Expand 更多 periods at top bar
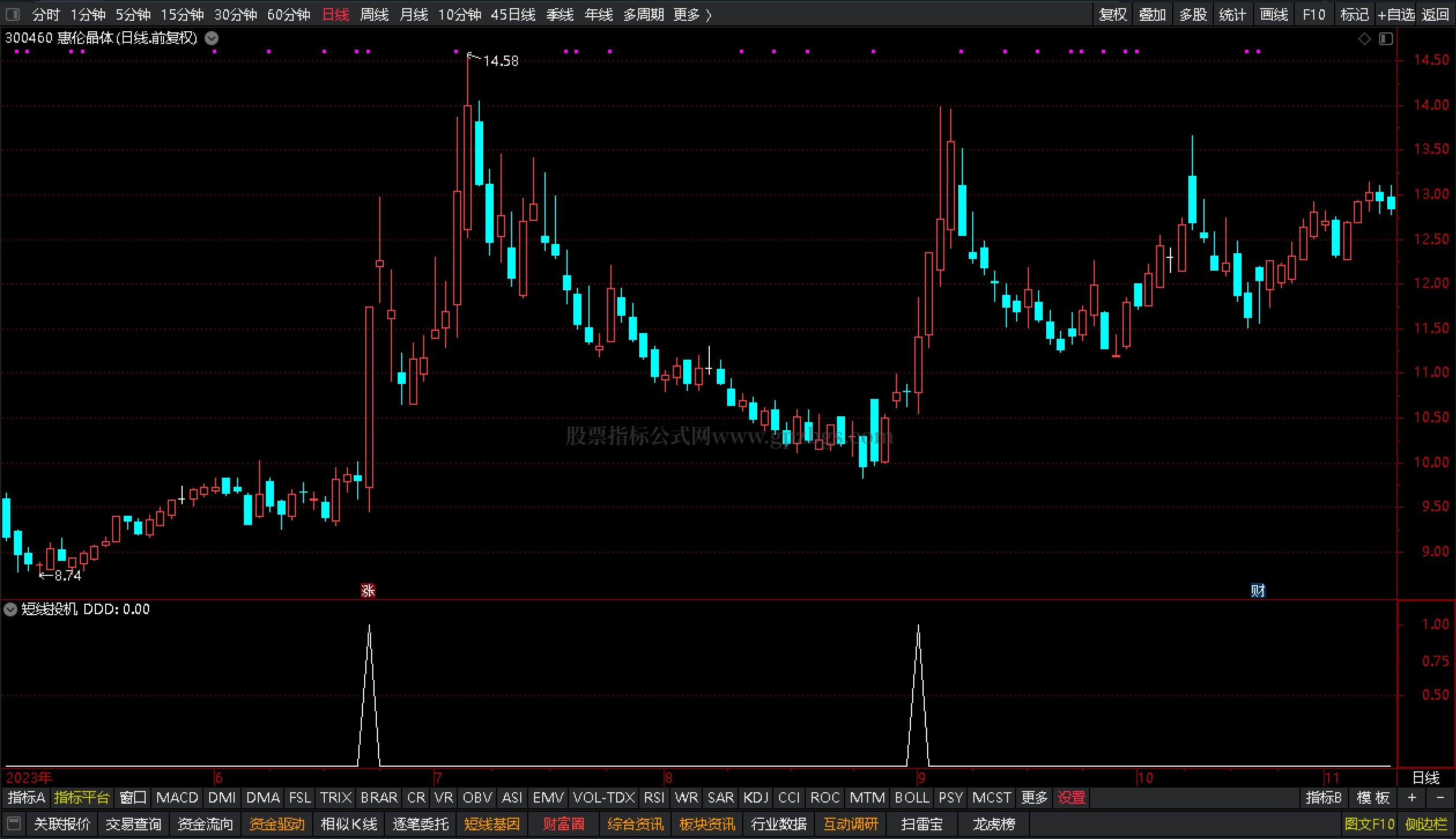The image size is (1456, 839). point(692,14)
